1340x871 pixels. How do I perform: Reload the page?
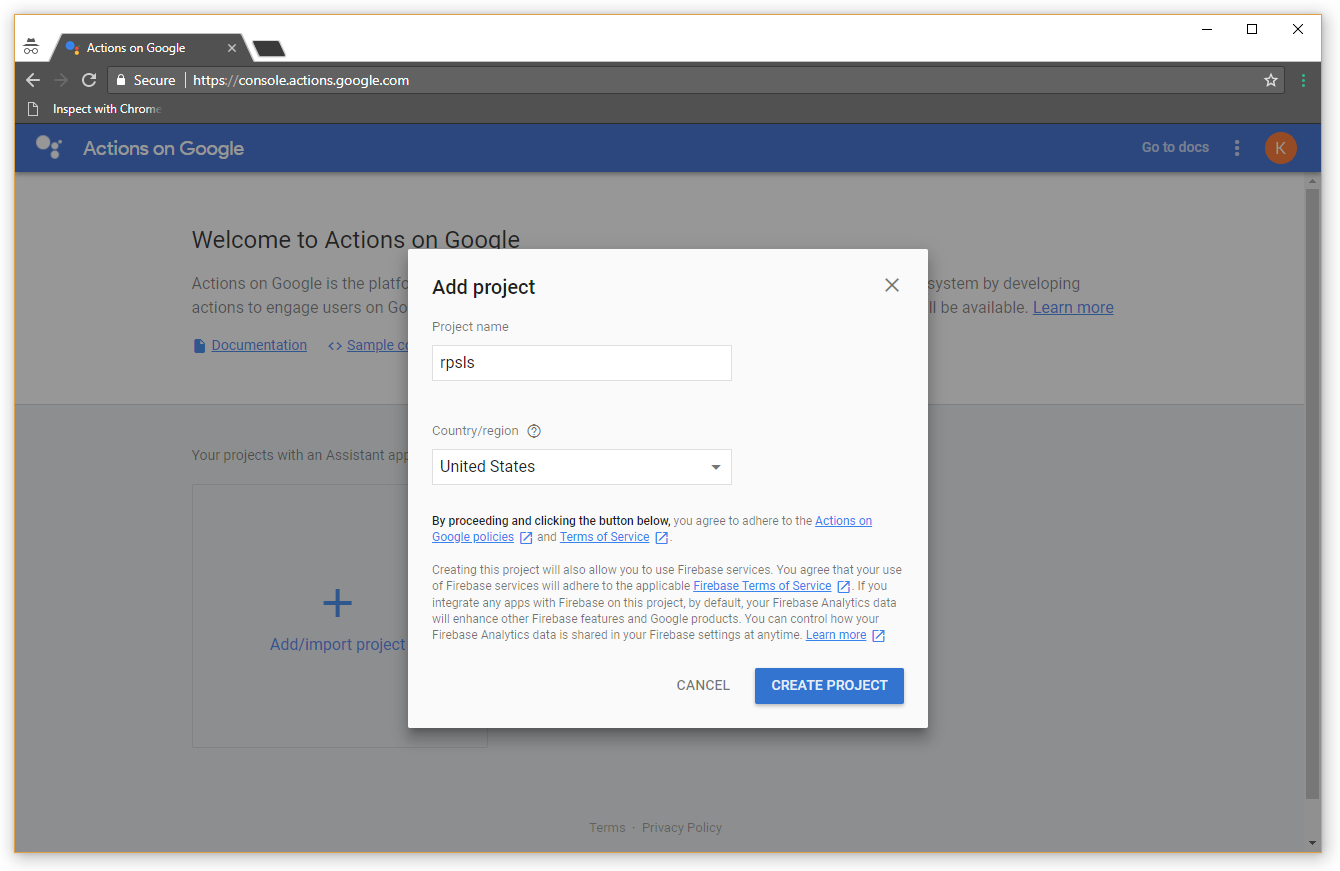[89, 80]
